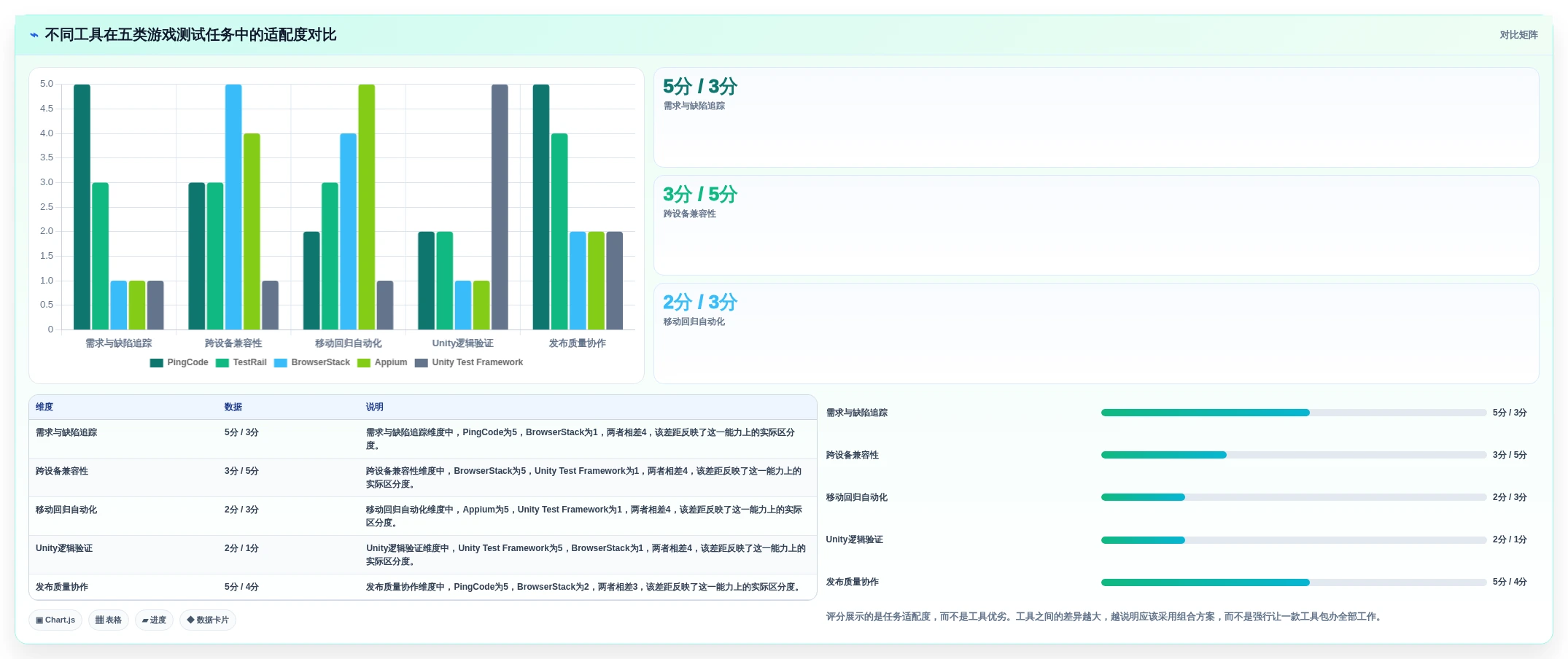1568x659 pixels.
Task: Click the 进度 chip at the bottom
Action: tap(154, 620)
